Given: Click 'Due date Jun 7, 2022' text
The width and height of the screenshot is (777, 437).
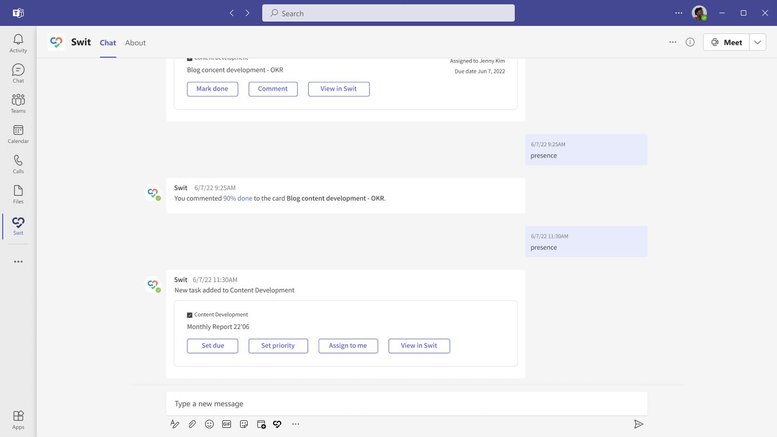Looking at the screenshot, I should (x=480, y=71).
